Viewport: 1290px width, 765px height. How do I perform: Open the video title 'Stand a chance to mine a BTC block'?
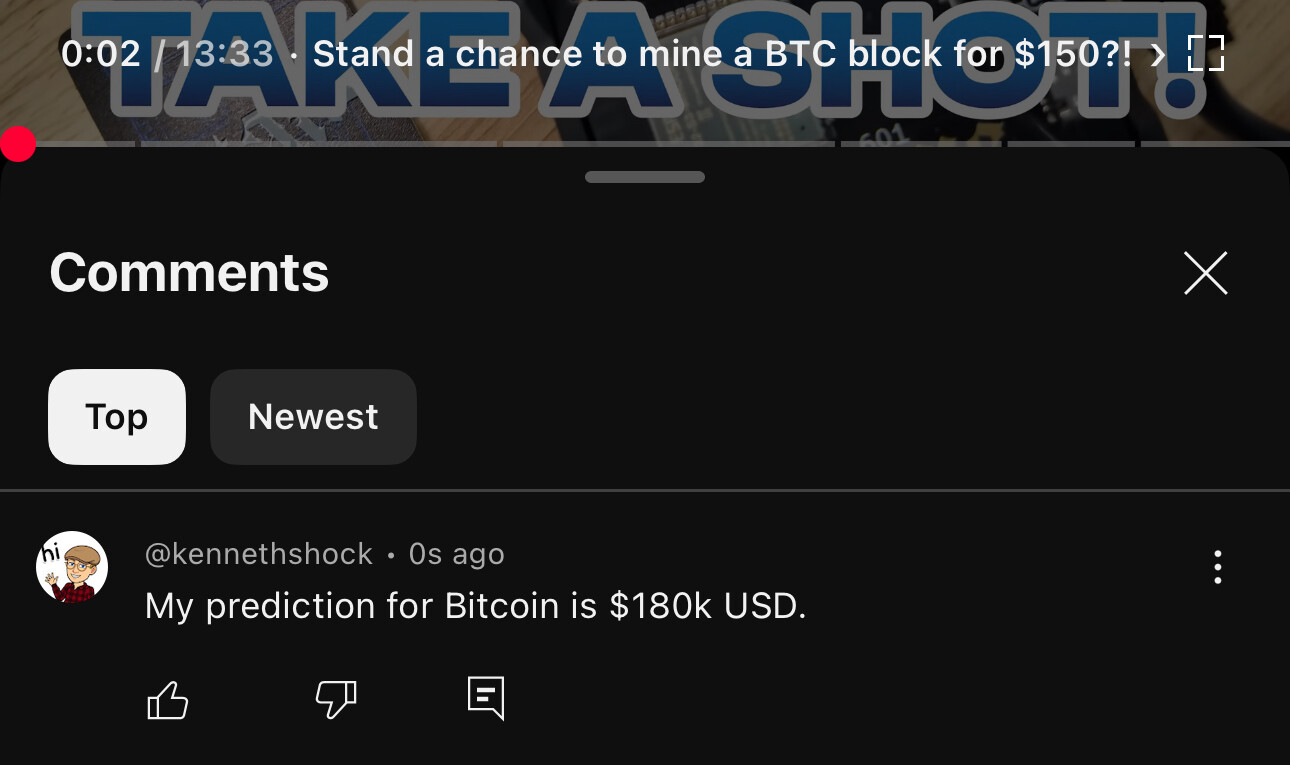[x=723, y=54]
